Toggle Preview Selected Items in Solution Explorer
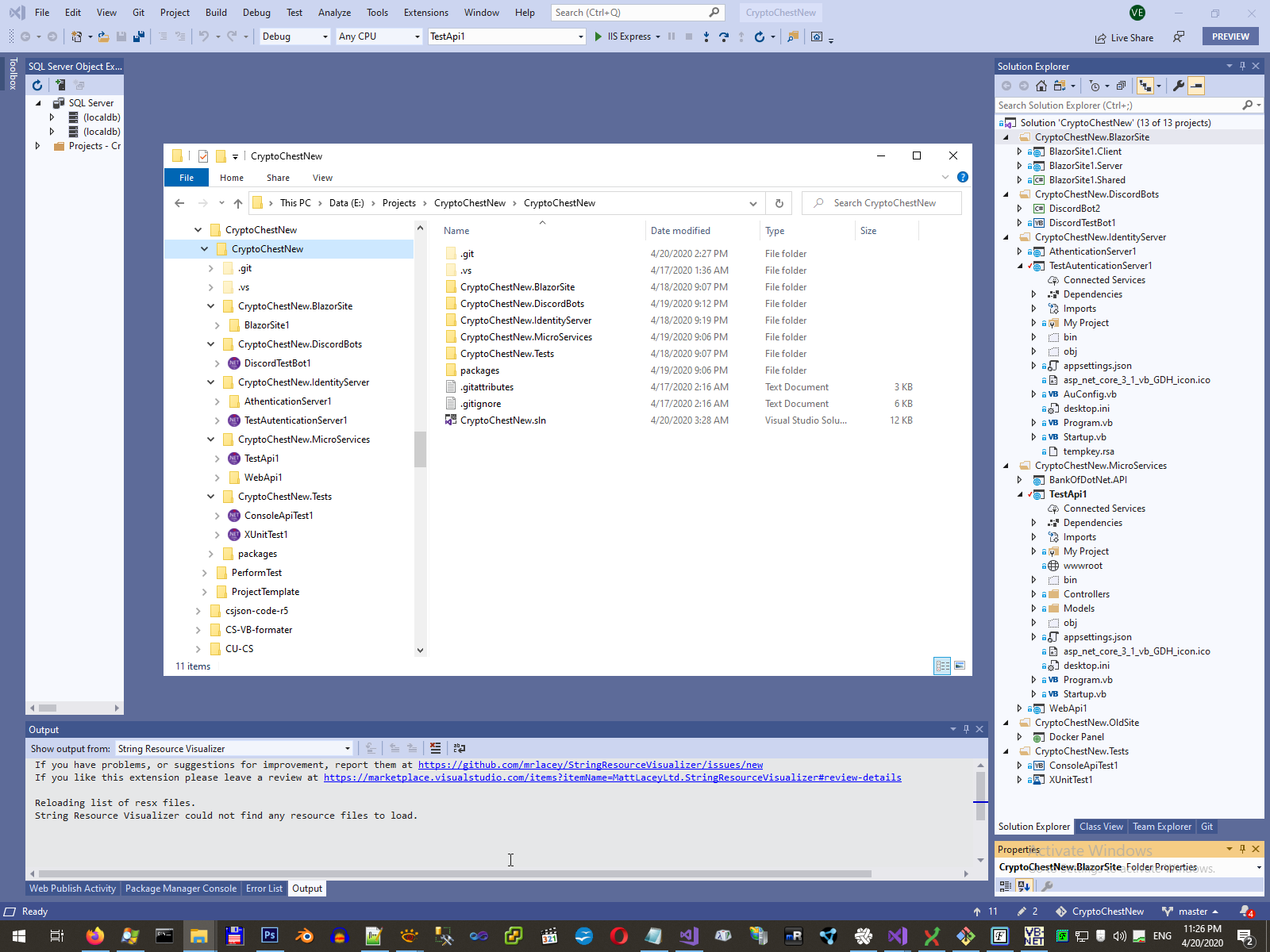Image resolution: width=1270 pixels, height=952 pixels. (x=1196, y=86)
